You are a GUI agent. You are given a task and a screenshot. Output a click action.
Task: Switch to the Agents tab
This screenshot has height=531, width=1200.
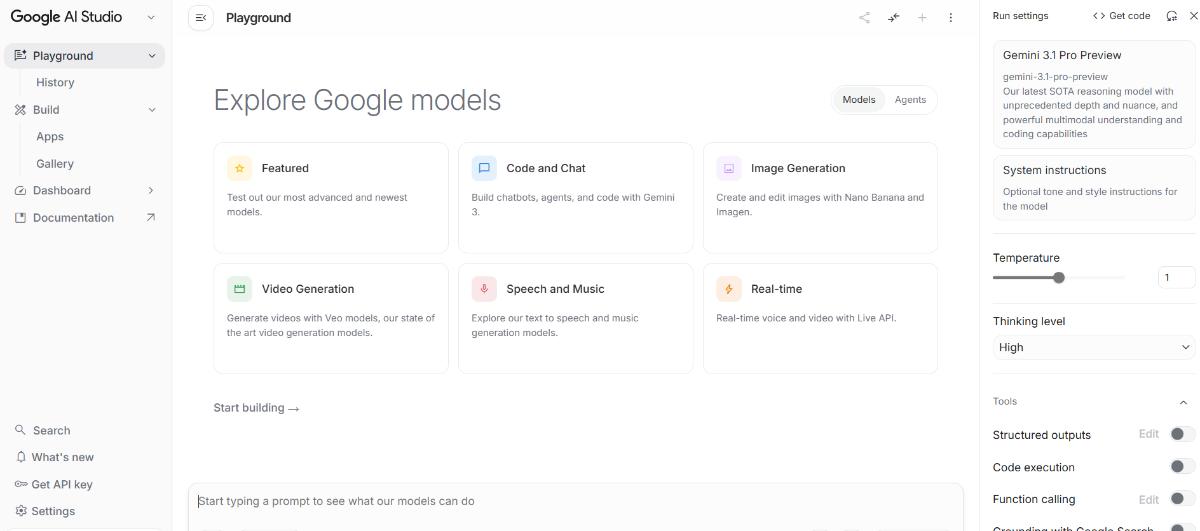click(x=910, y=99)
